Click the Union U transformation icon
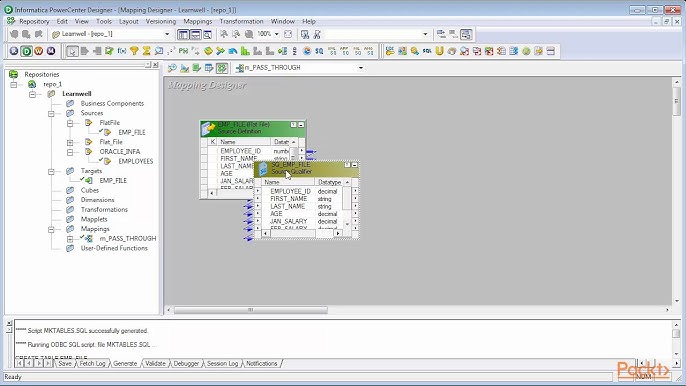The image size is (686, 386). click(x=440, y=51)
